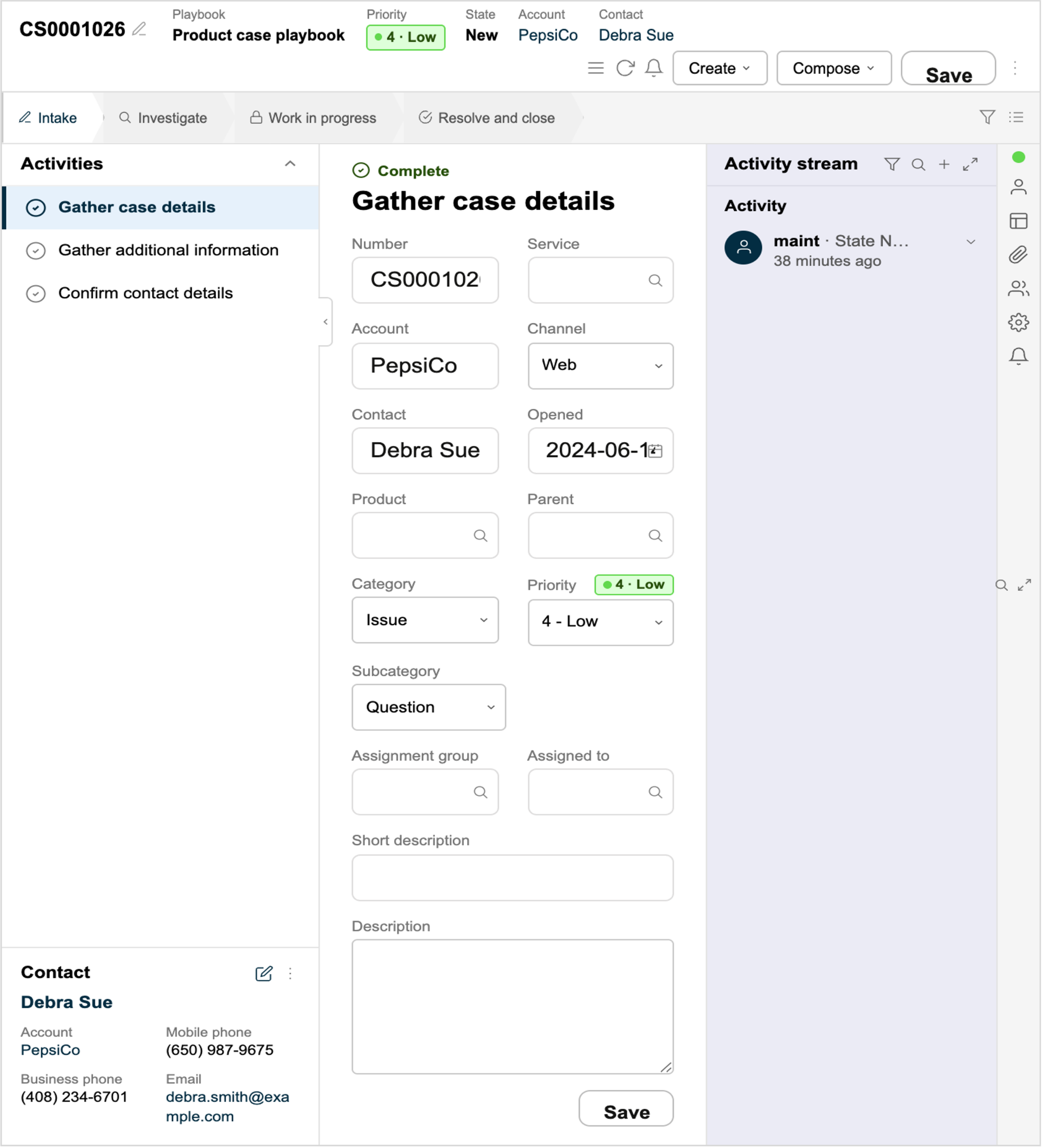Click the Description text area
The image size is (1042, 1148).
(x=513, y=1007)
